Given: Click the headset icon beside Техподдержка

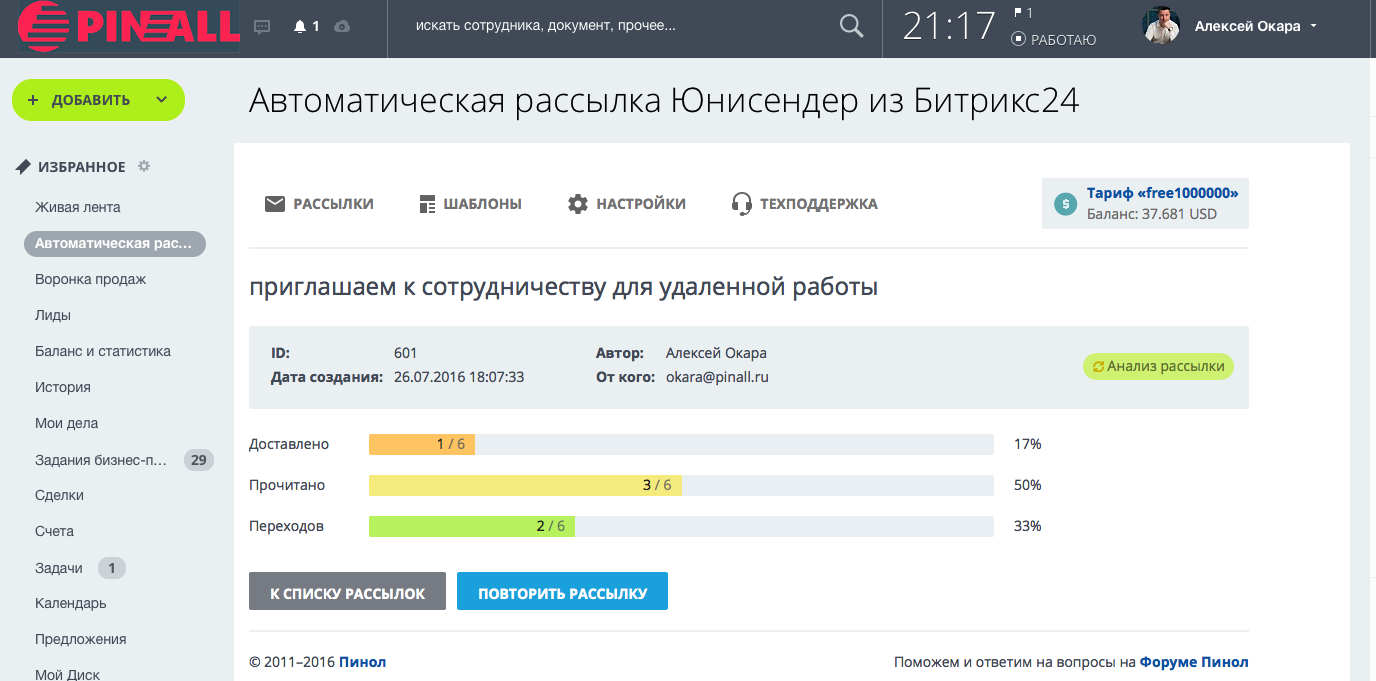Looking at the screenshot, I should [741, 204].
